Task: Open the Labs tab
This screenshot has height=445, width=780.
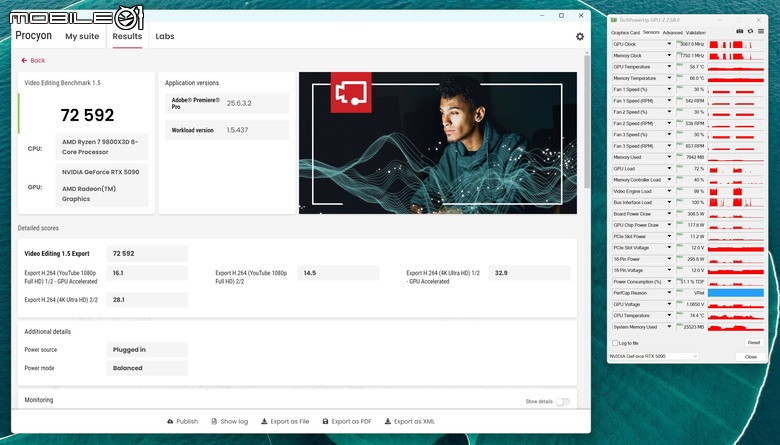Action: pos(165,36)
